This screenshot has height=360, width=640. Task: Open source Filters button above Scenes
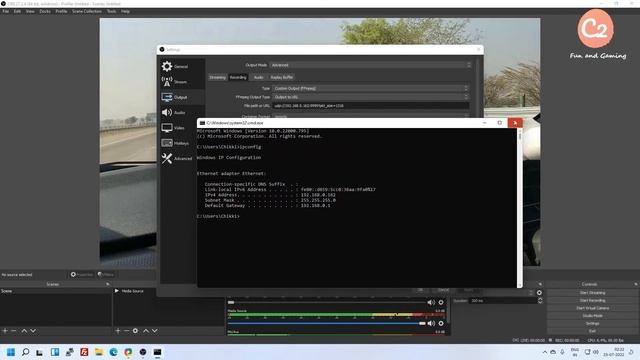pyautogui.click(x=106, y=275)
